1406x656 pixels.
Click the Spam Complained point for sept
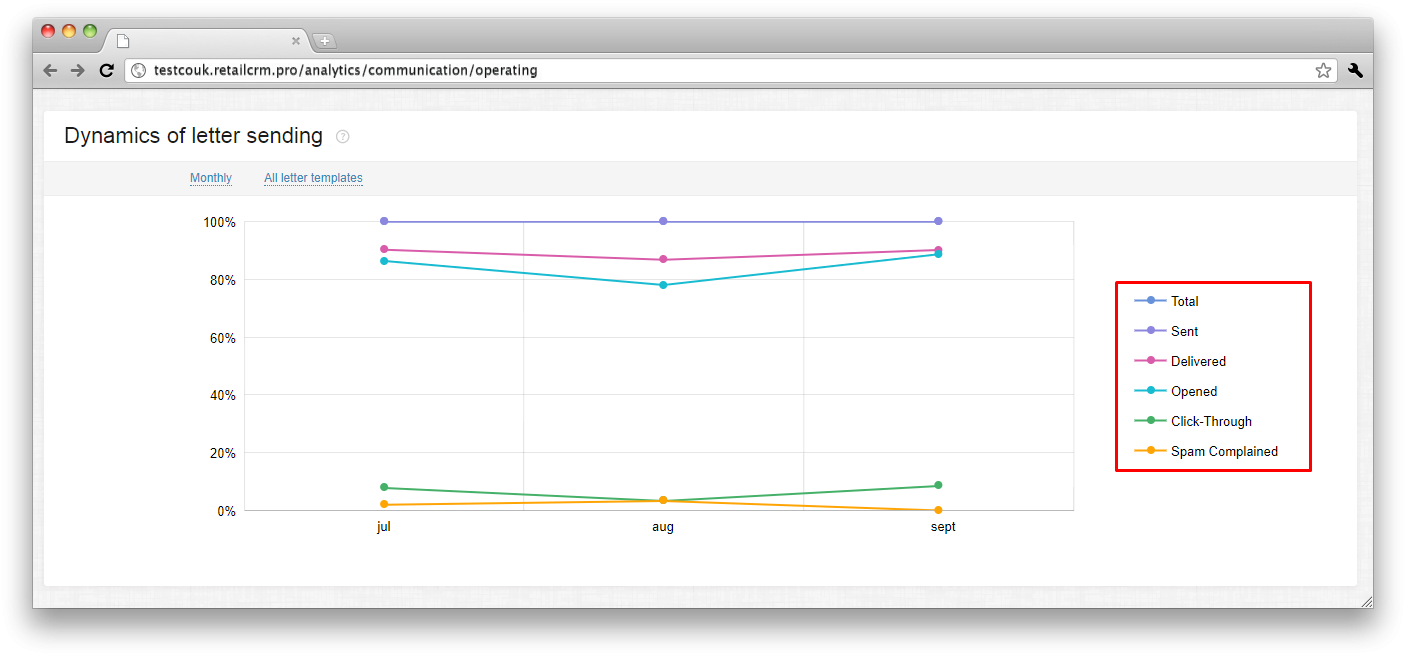938,510
